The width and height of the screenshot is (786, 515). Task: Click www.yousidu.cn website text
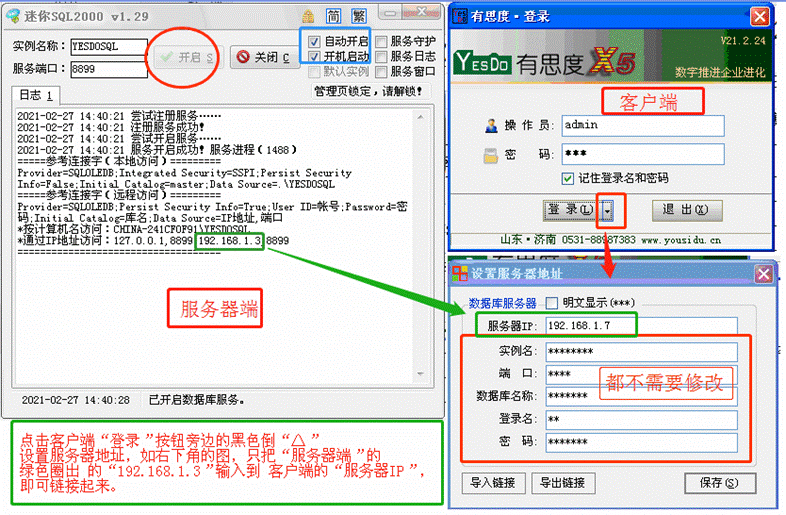pyautogui.click(x=681, y=240)
